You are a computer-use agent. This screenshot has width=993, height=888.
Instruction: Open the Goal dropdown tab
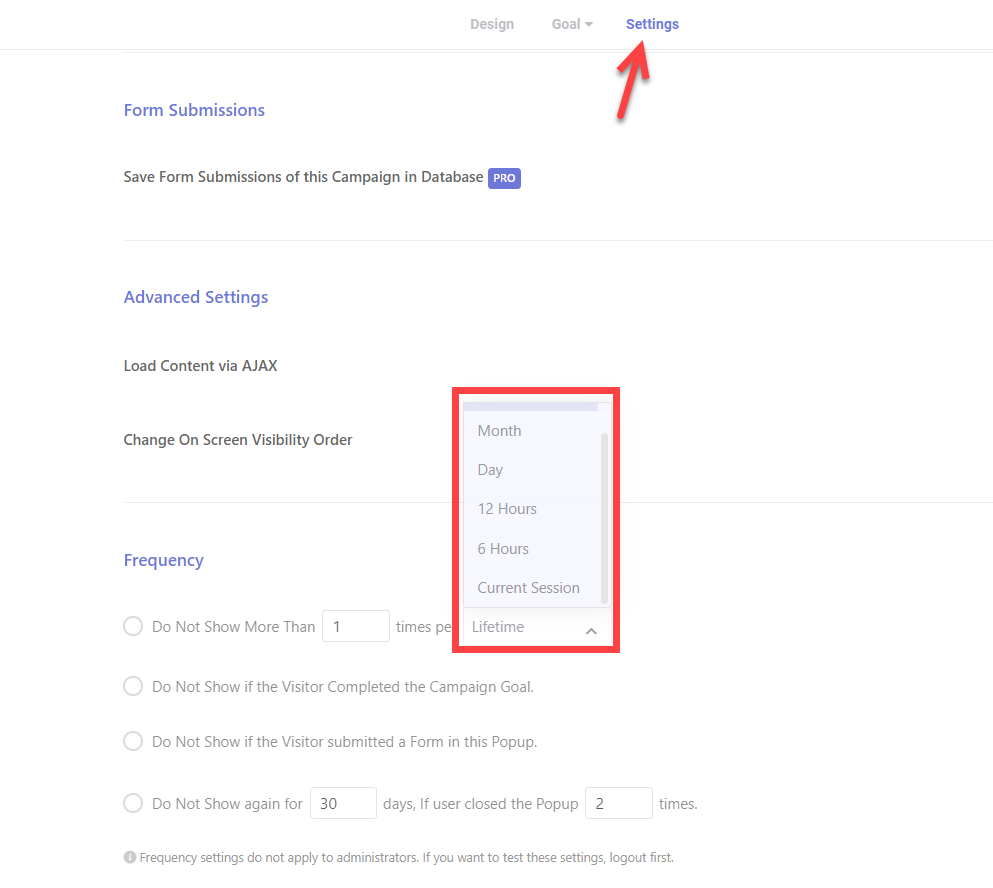572,24
